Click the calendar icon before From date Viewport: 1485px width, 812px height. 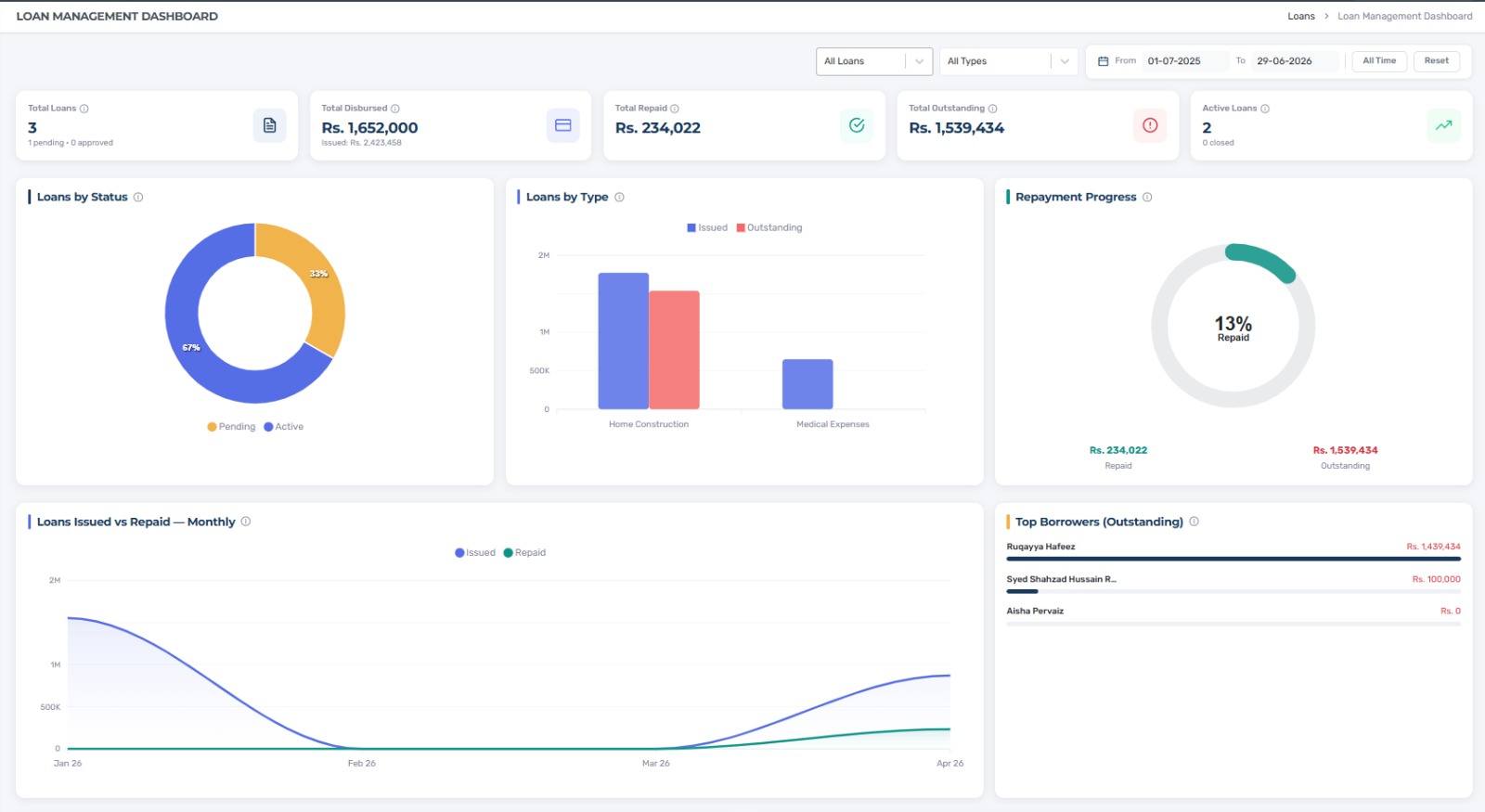point(1104,61)
